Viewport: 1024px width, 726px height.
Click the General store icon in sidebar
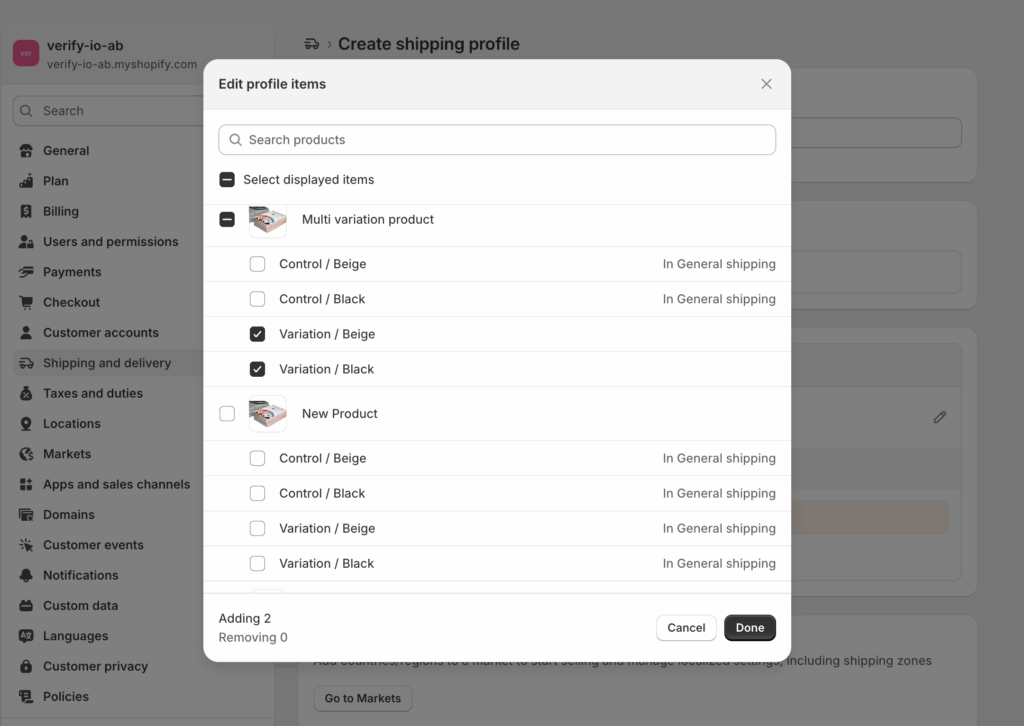26,151
